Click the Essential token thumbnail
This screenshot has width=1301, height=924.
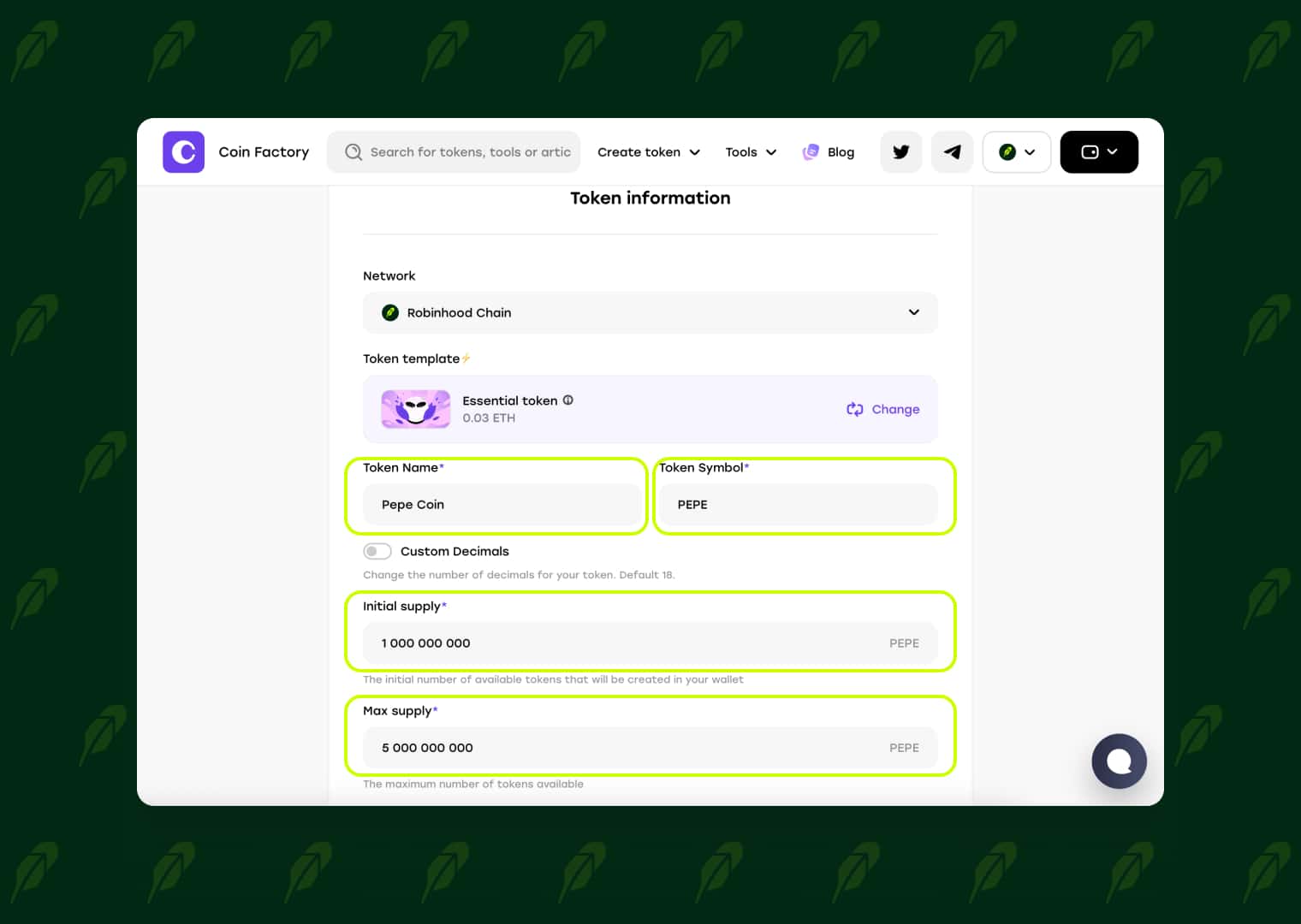click(416, 409)
